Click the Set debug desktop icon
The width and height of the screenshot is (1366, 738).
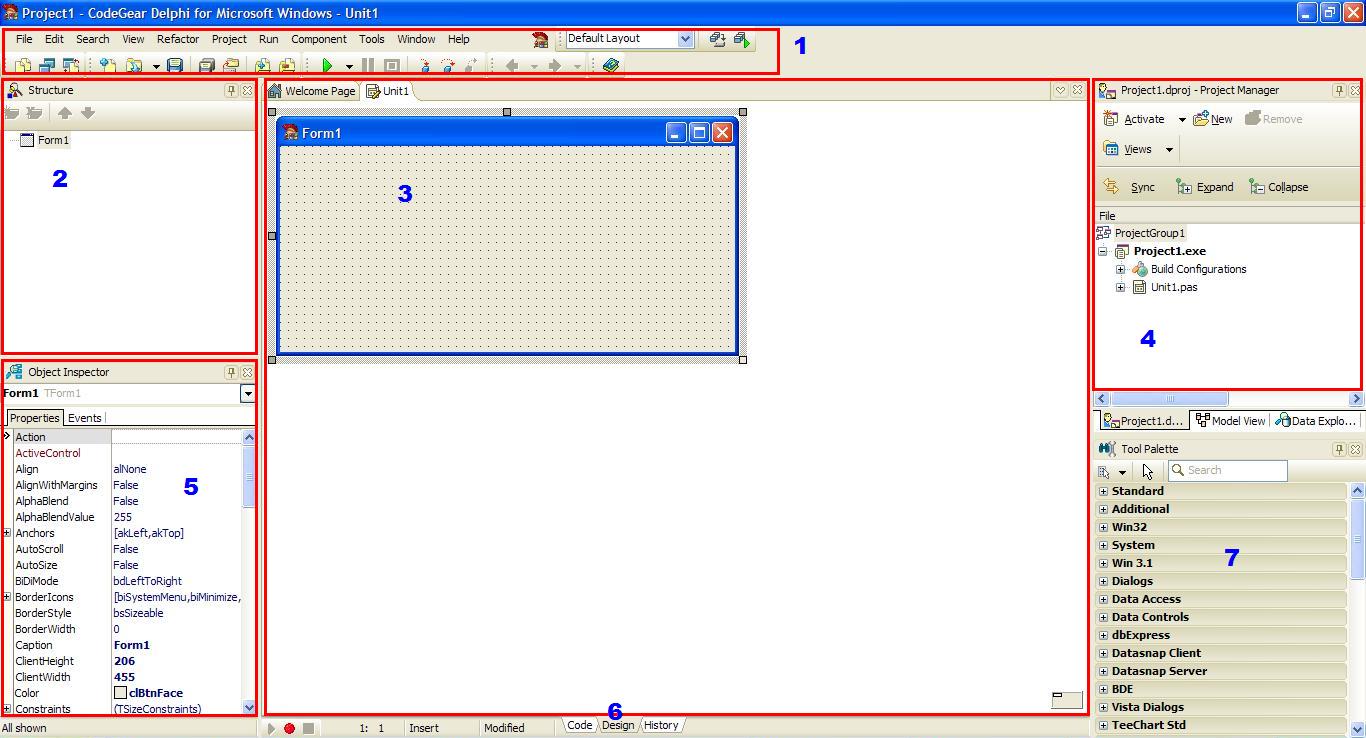tap(742, 39)
